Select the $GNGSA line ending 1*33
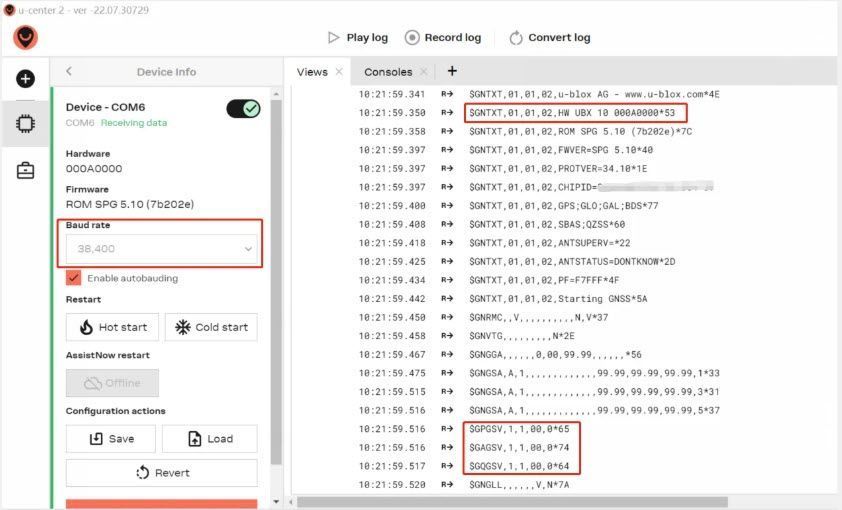Image resolution: width=842 pixels, height=510 pixels. tap(594, 373)
